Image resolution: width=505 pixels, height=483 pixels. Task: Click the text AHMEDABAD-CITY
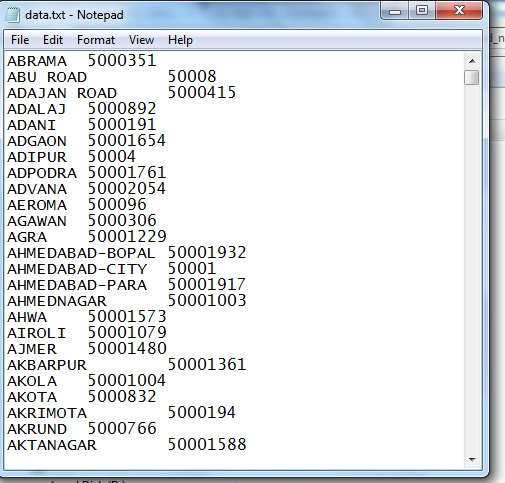[x=77, y=269]
